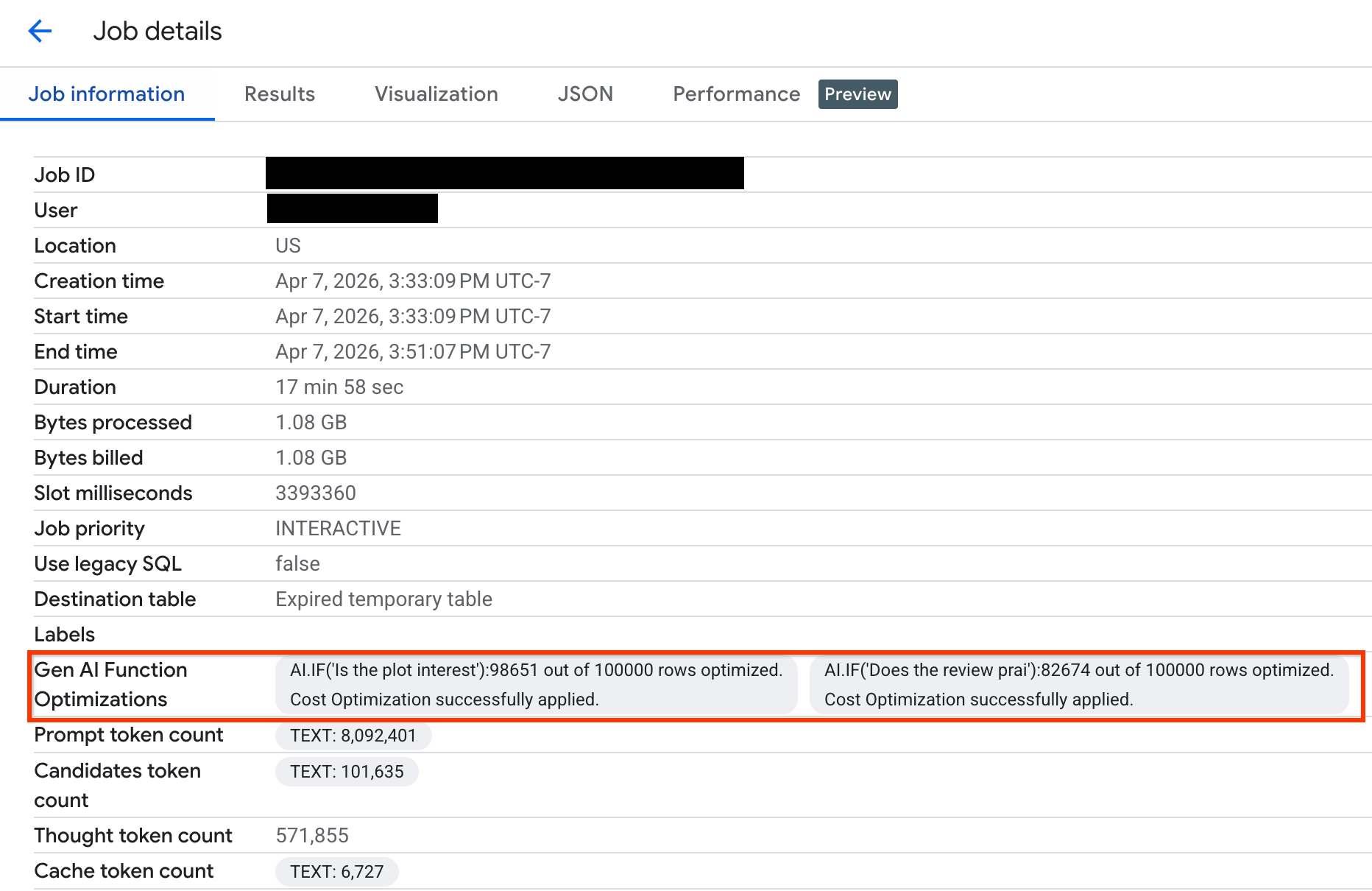The width and height of the screenshot is (1372, 891).
Task: Open the Performance tab
Action: click(x=735, y=94)
